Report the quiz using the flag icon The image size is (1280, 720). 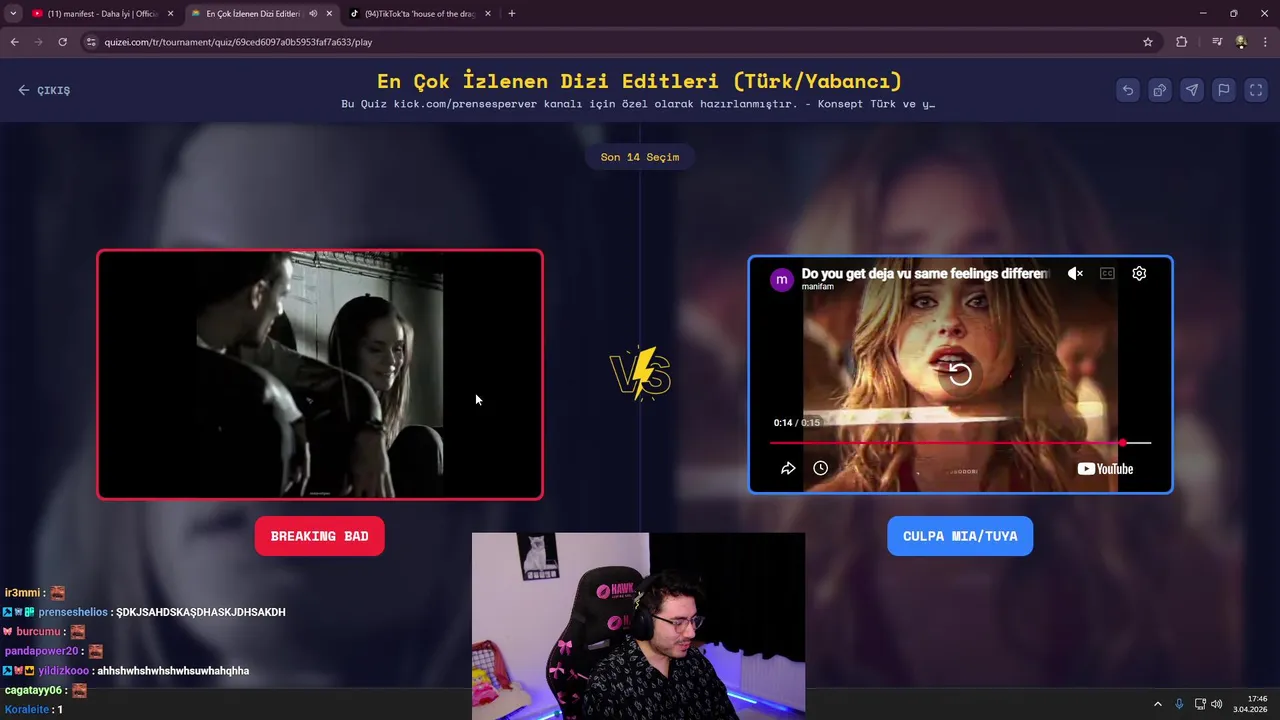coord(1224,90)
